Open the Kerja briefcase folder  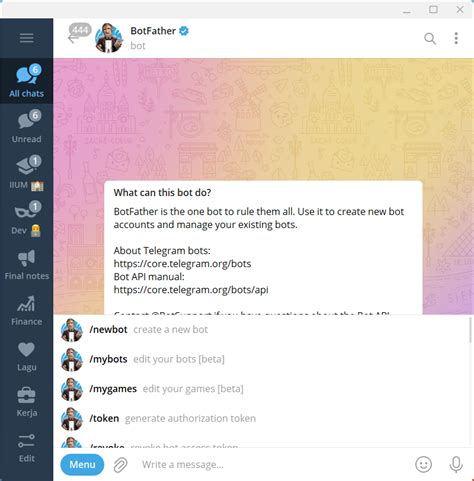[26, 401]
